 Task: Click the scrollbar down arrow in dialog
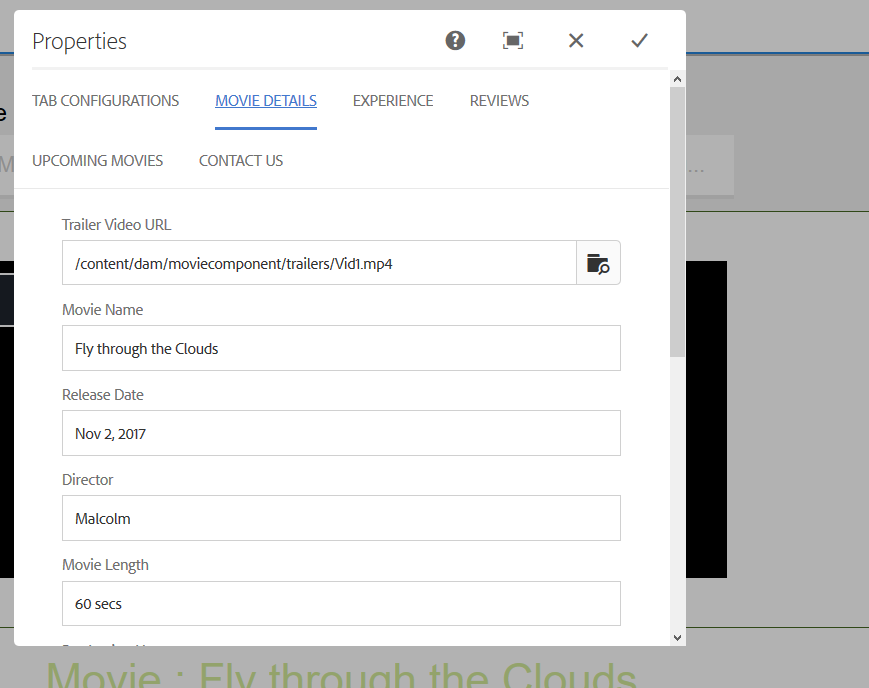coord(677,637)
